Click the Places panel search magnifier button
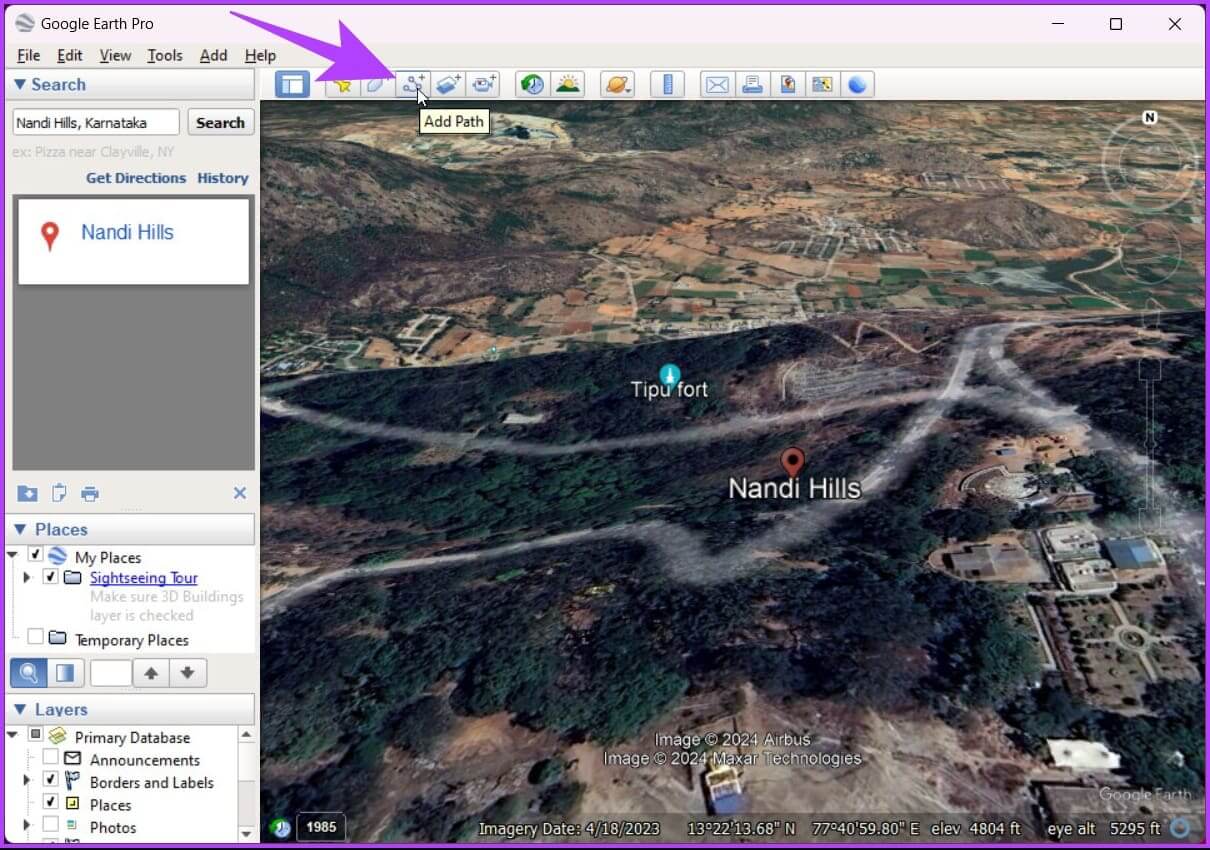 tap(28, 673)
